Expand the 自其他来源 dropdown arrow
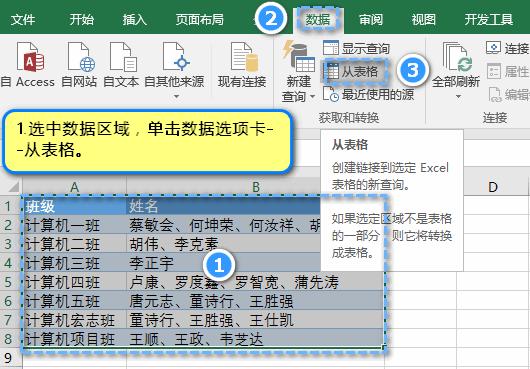This screenshot has height=369, width=530. 176,97
